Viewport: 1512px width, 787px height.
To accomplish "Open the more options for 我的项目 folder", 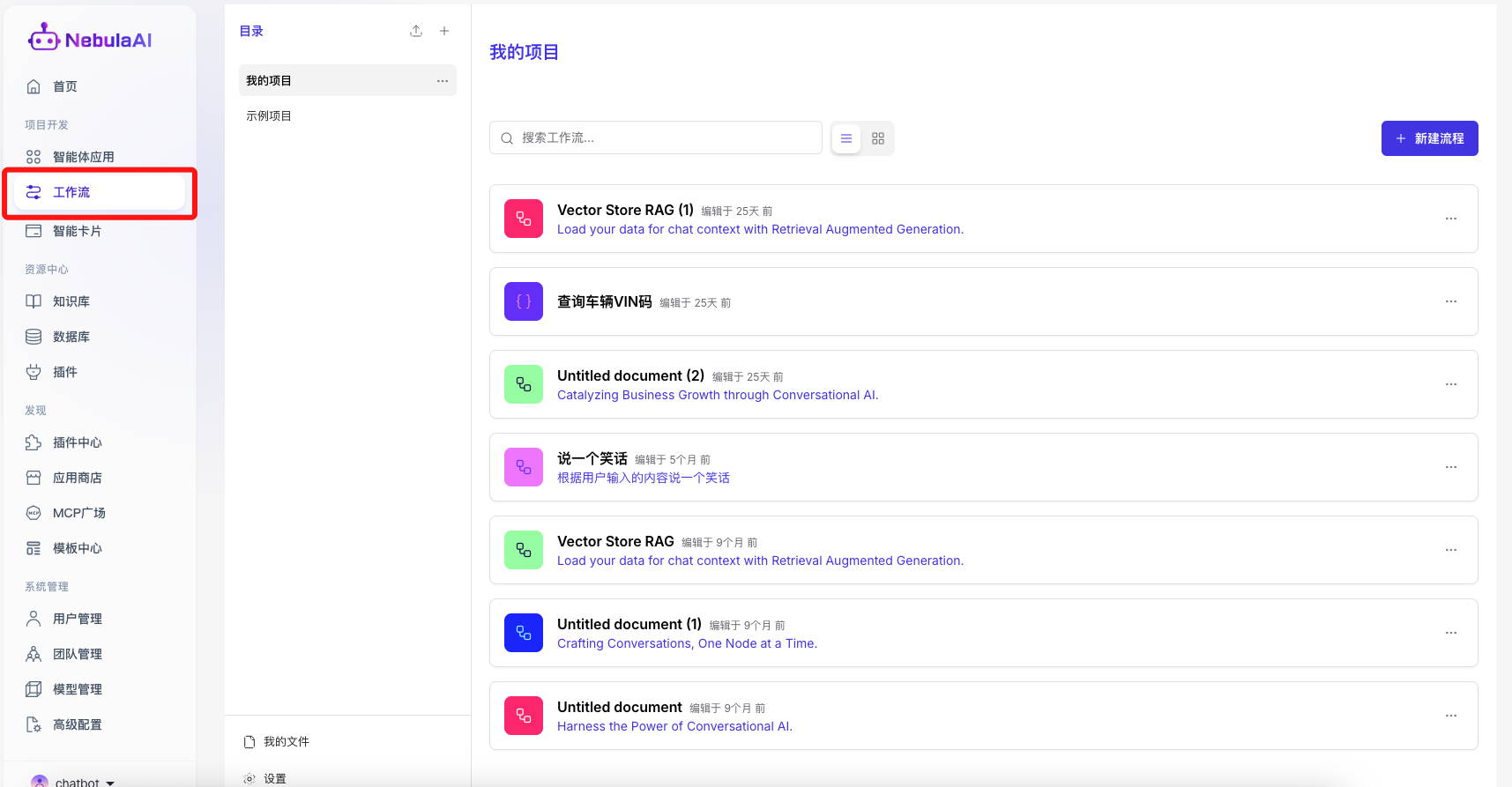I will pyautogui.click(x=443, y=81).
